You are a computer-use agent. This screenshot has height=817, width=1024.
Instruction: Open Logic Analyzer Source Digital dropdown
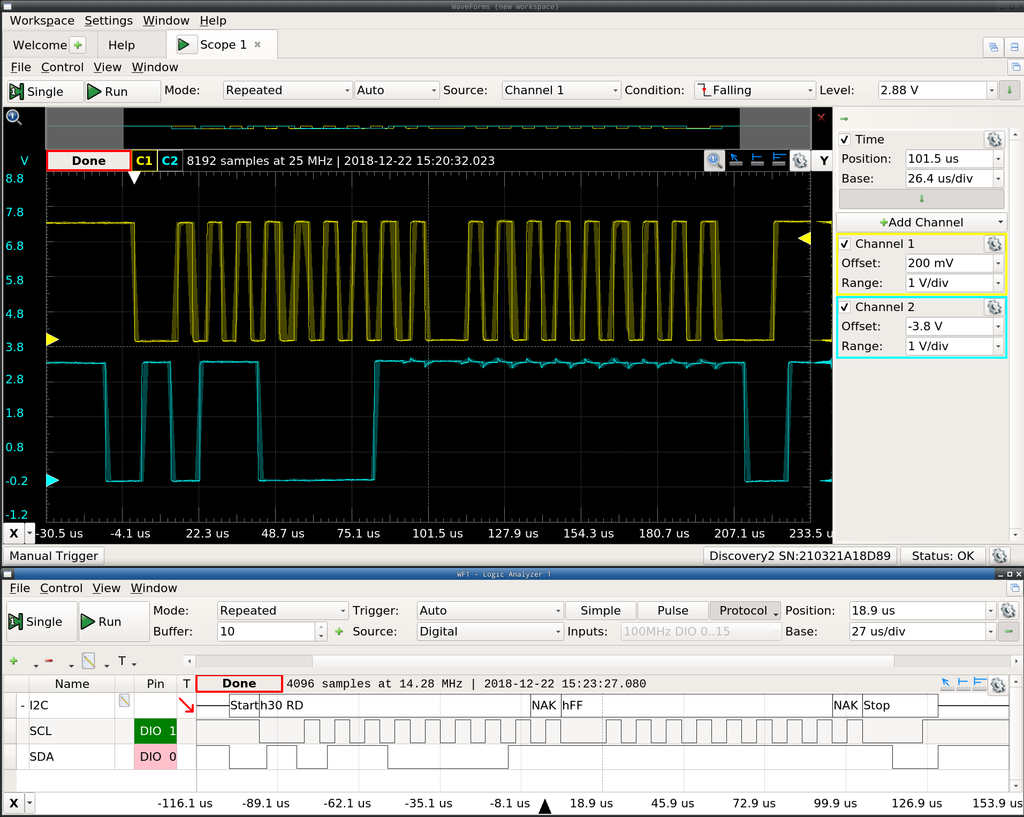490,632
